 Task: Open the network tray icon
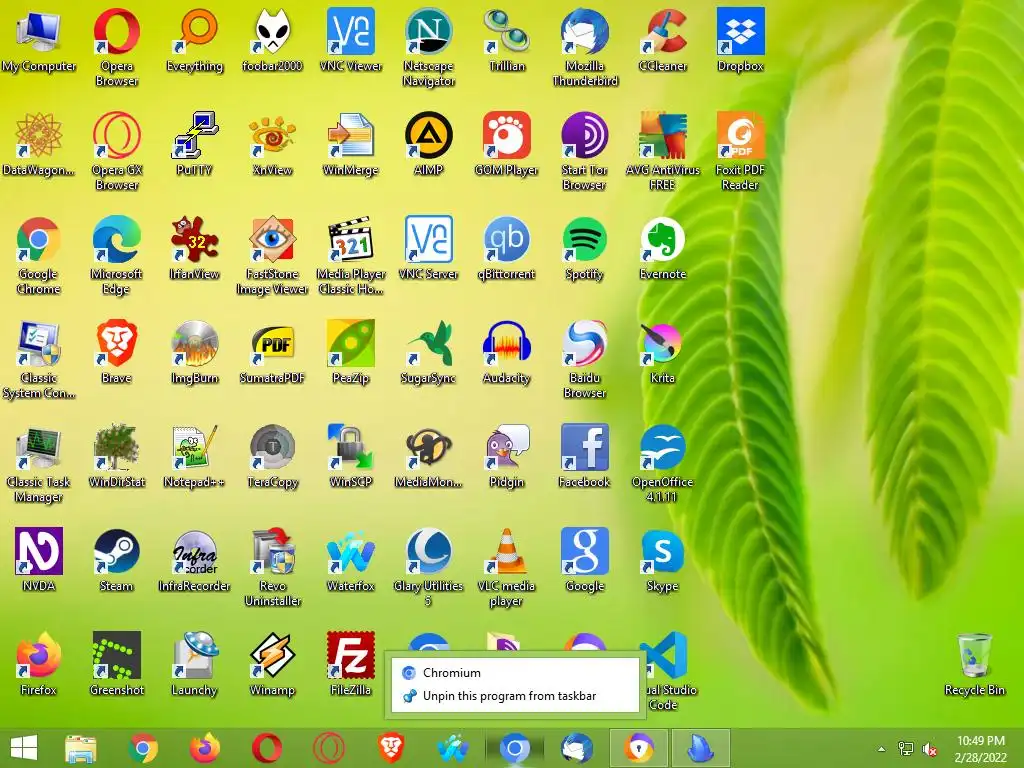point(906,749)
